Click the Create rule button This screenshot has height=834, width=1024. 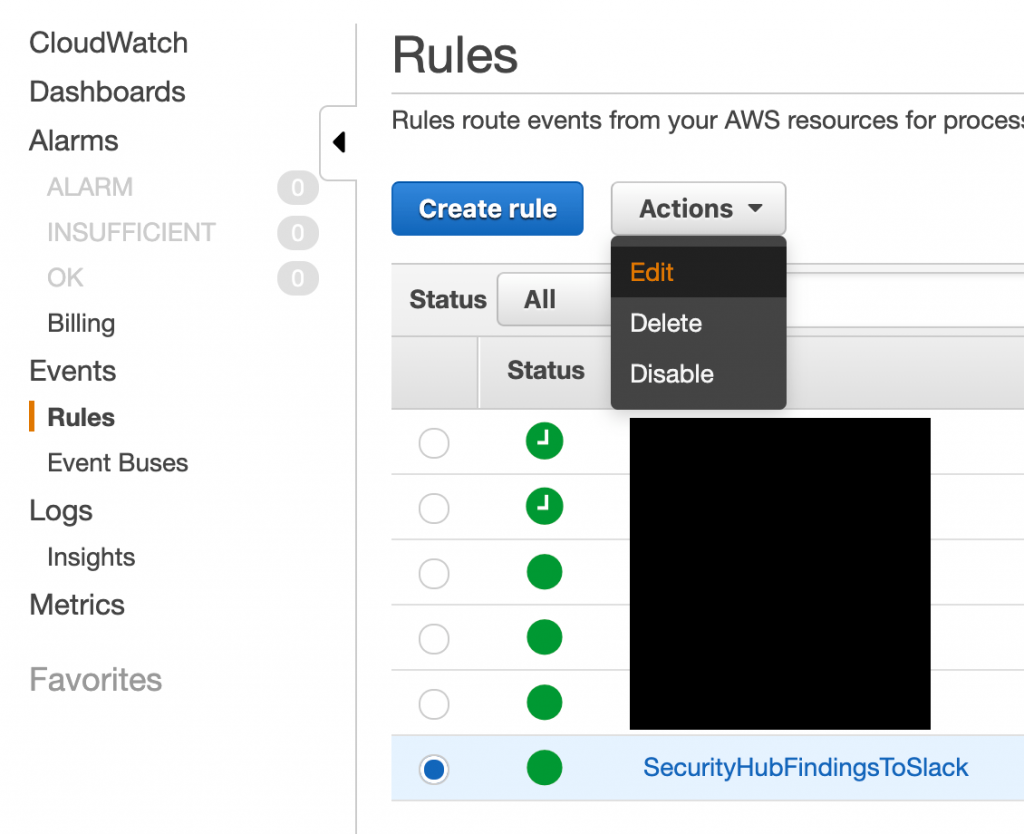487,209
